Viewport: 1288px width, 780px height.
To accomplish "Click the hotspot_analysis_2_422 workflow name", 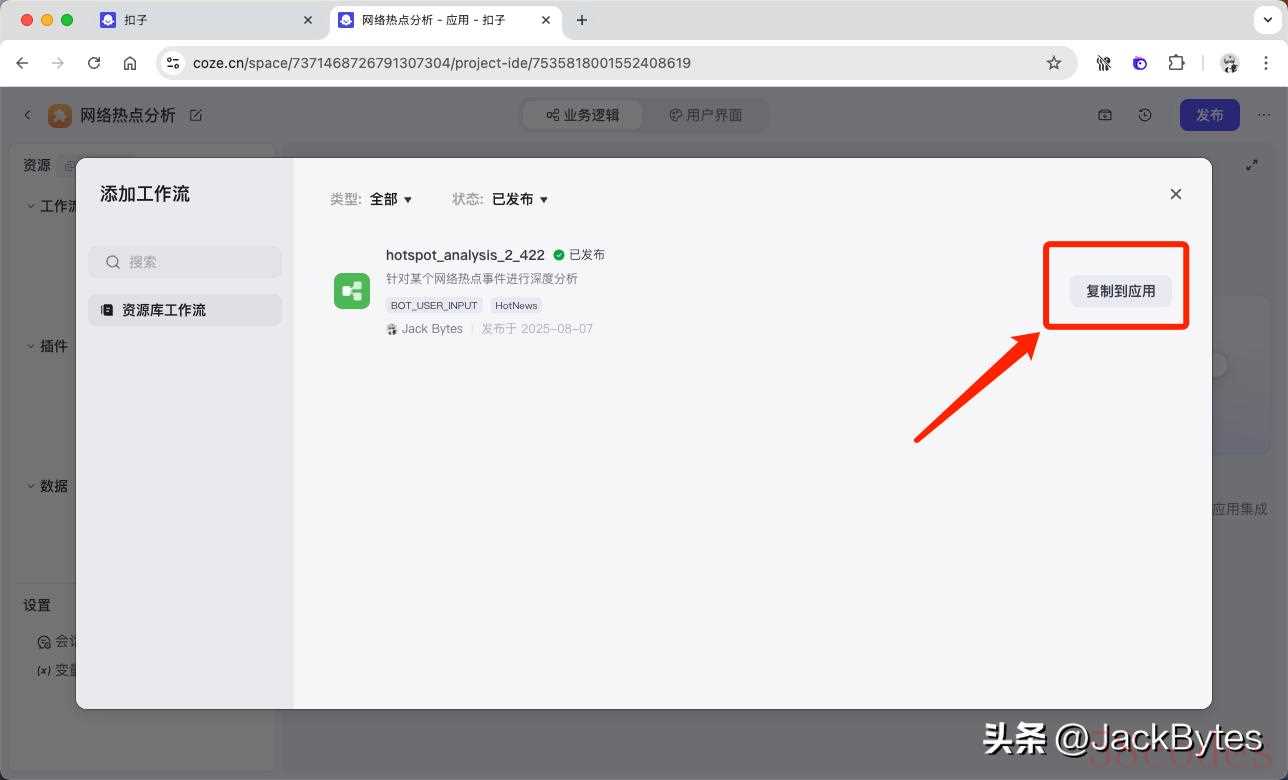I will 465,255.
